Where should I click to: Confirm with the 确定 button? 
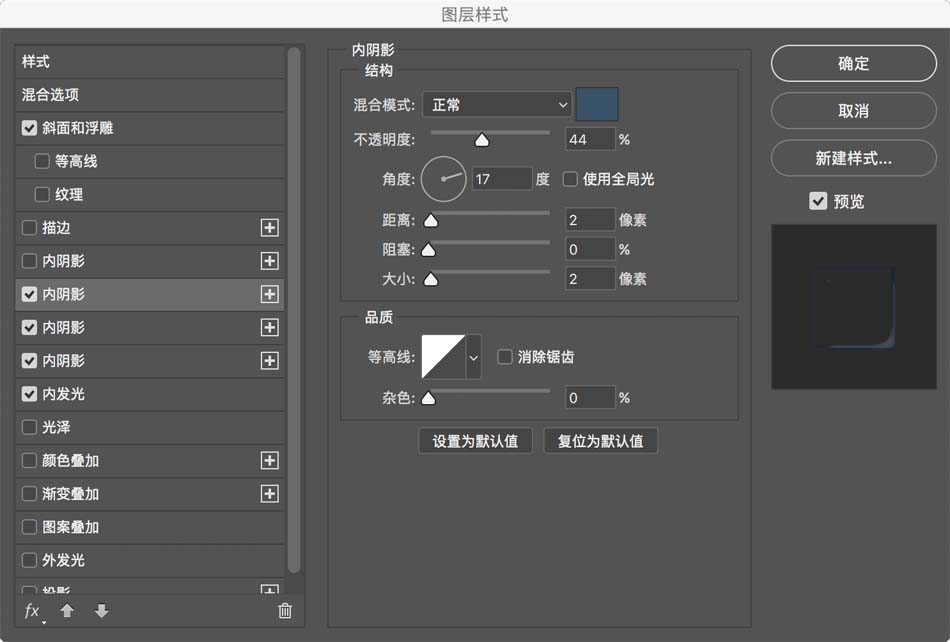tap(854, 63)
